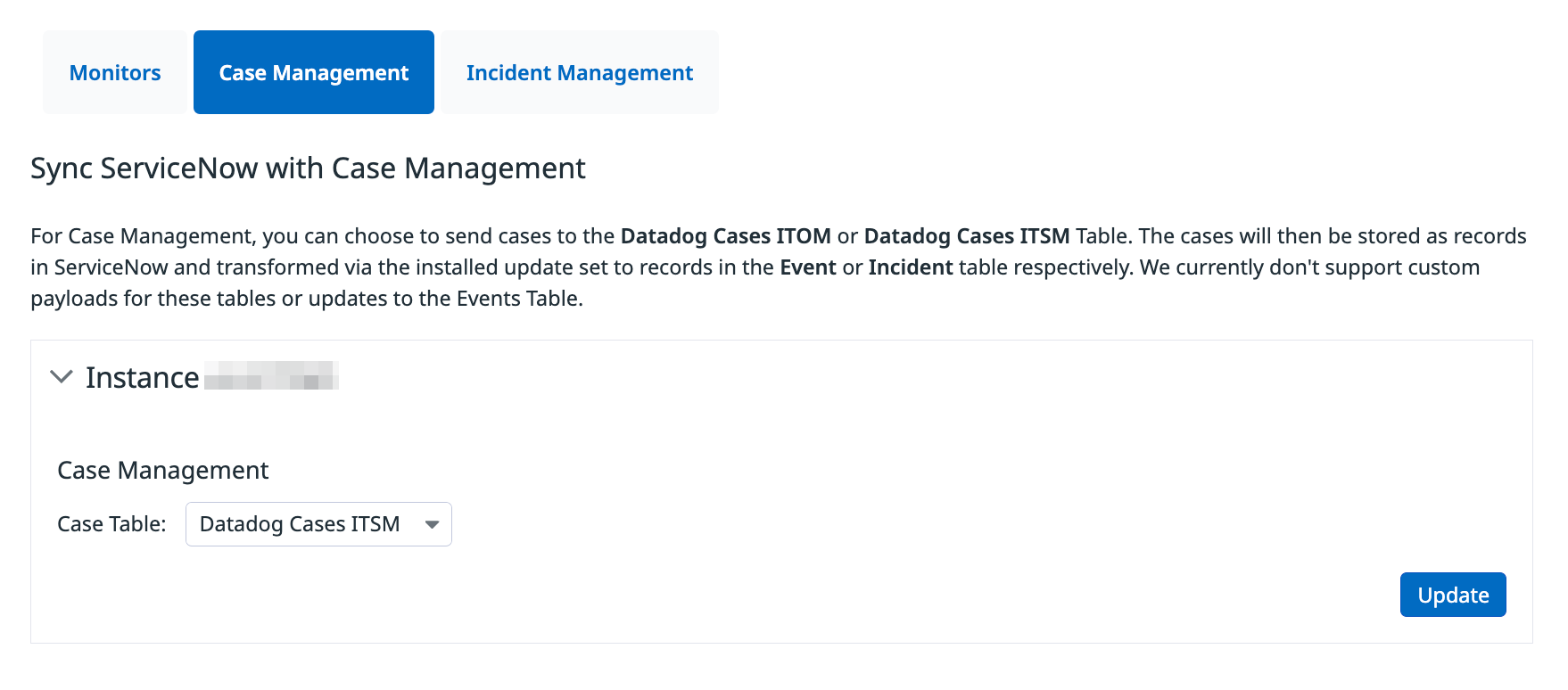1568x690 pixels.
Task: Open the Incident Management tab
Action: point(578,72)
